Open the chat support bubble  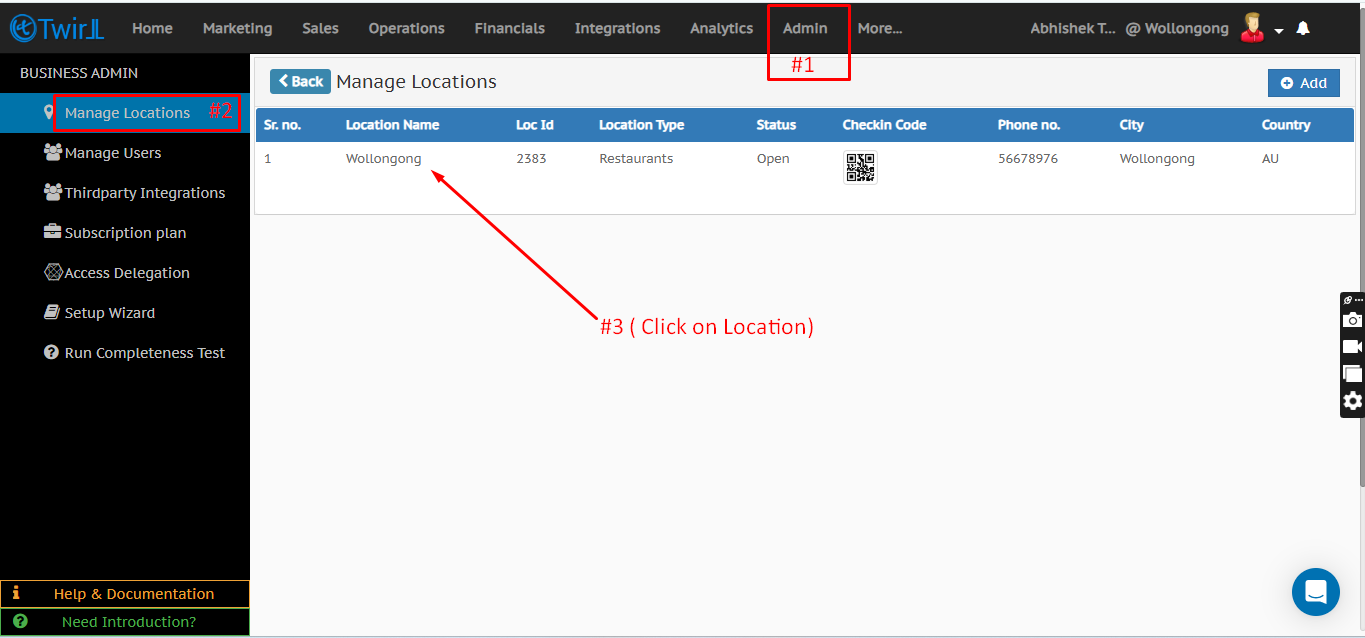point(1315,592)
